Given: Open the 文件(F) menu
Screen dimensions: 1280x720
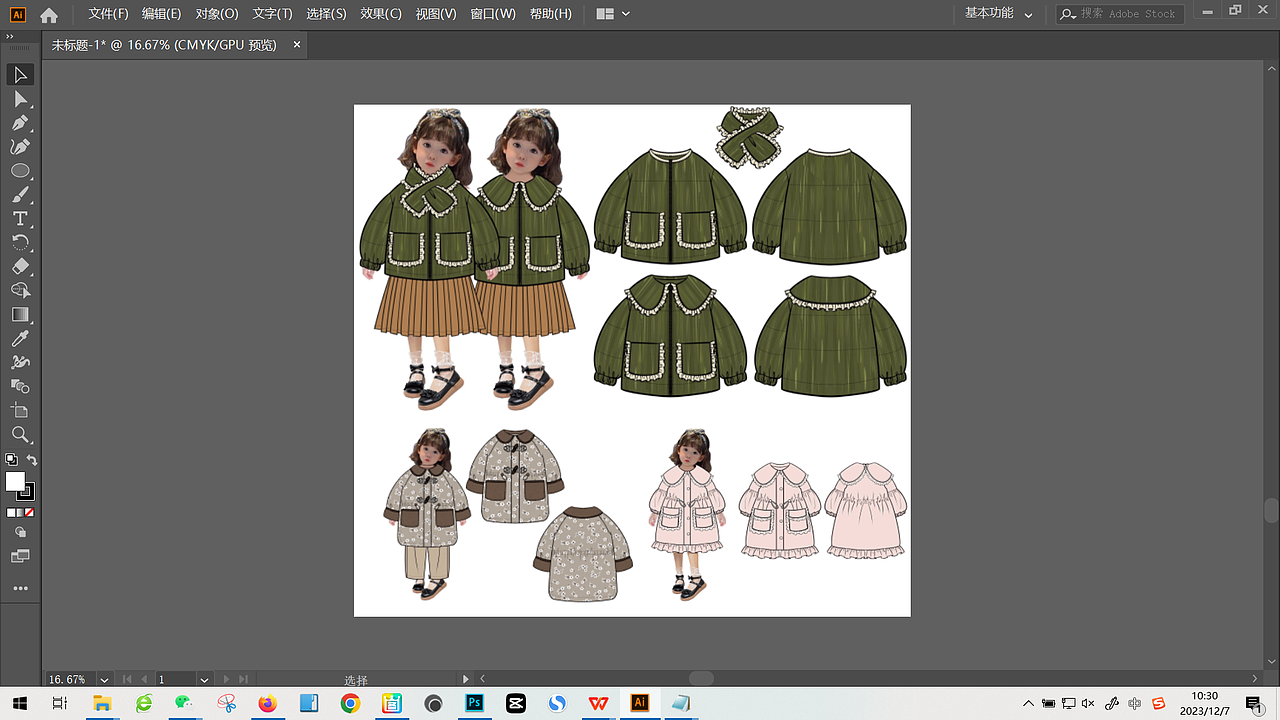Looking at the screenshot, I should click(108, 14).
